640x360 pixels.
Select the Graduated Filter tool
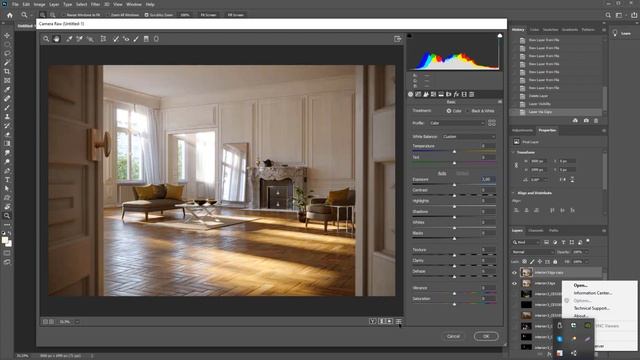(x=146, y=39)
